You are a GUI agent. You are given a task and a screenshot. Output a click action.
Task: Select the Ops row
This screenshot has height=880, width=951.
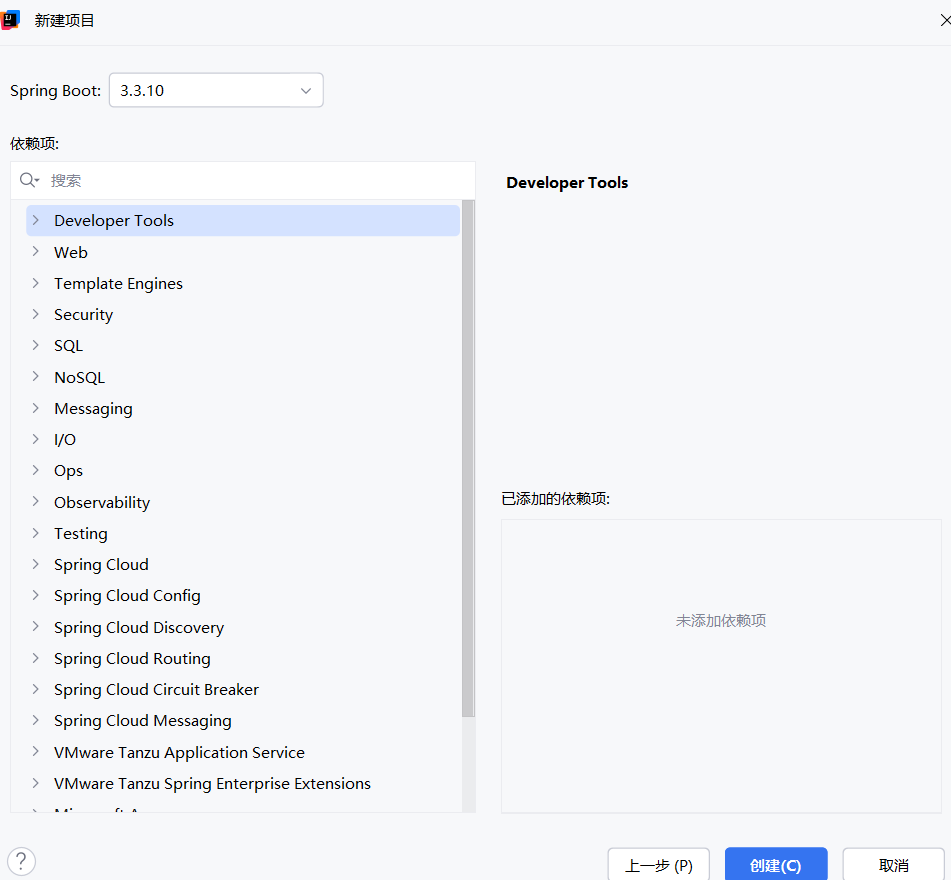point(243,471)
